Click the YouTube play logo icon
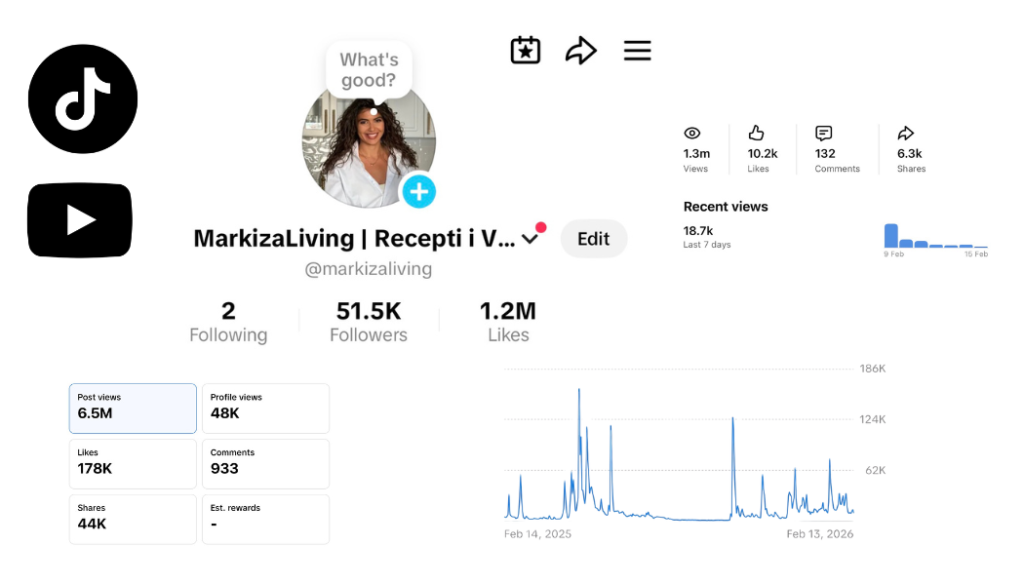The image size is (1024, 585). (x=80, y=220)
